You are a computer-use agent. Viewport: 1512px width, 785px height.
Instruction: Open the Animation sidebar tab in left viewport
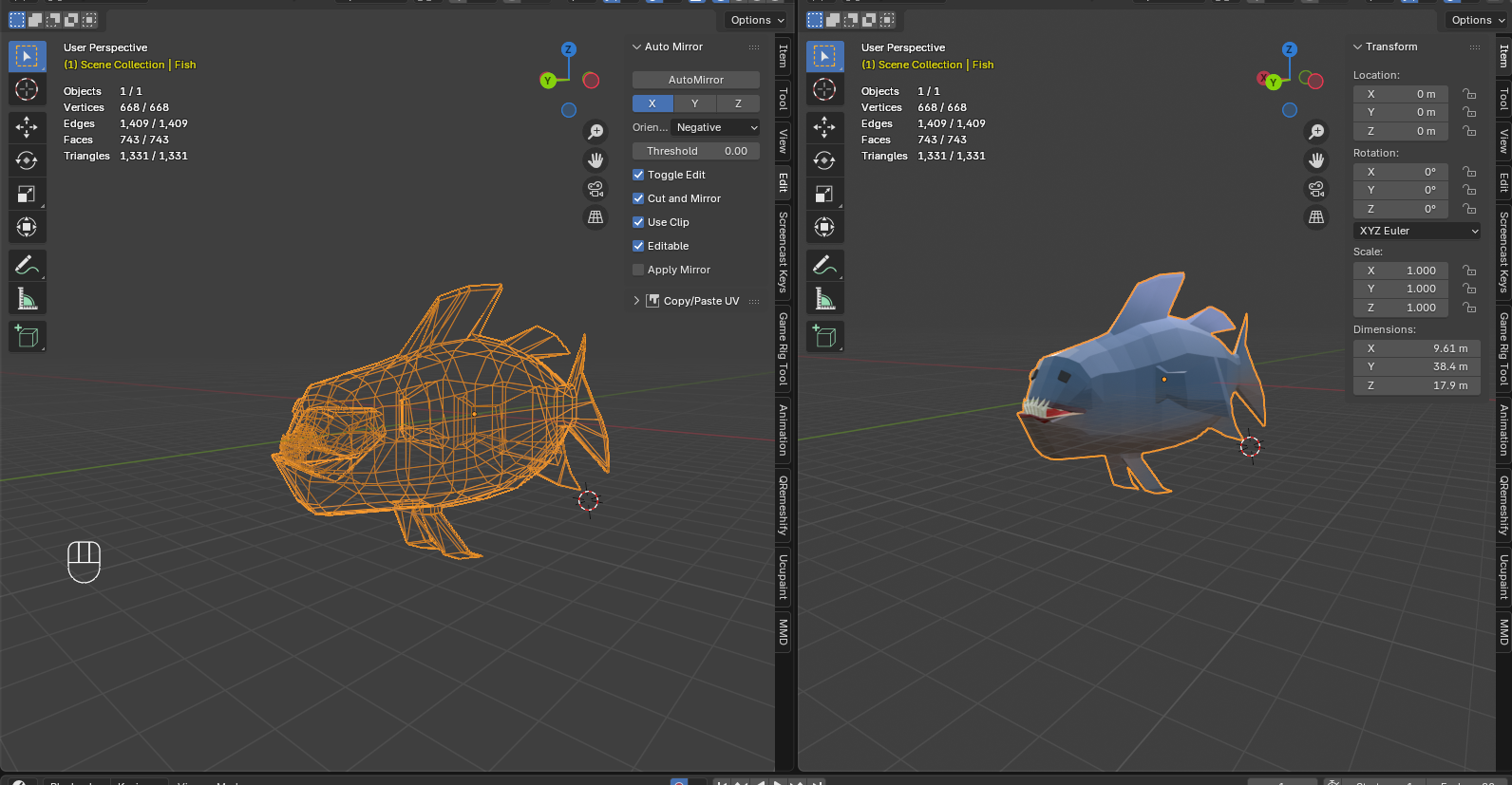(x=784, y=430)
